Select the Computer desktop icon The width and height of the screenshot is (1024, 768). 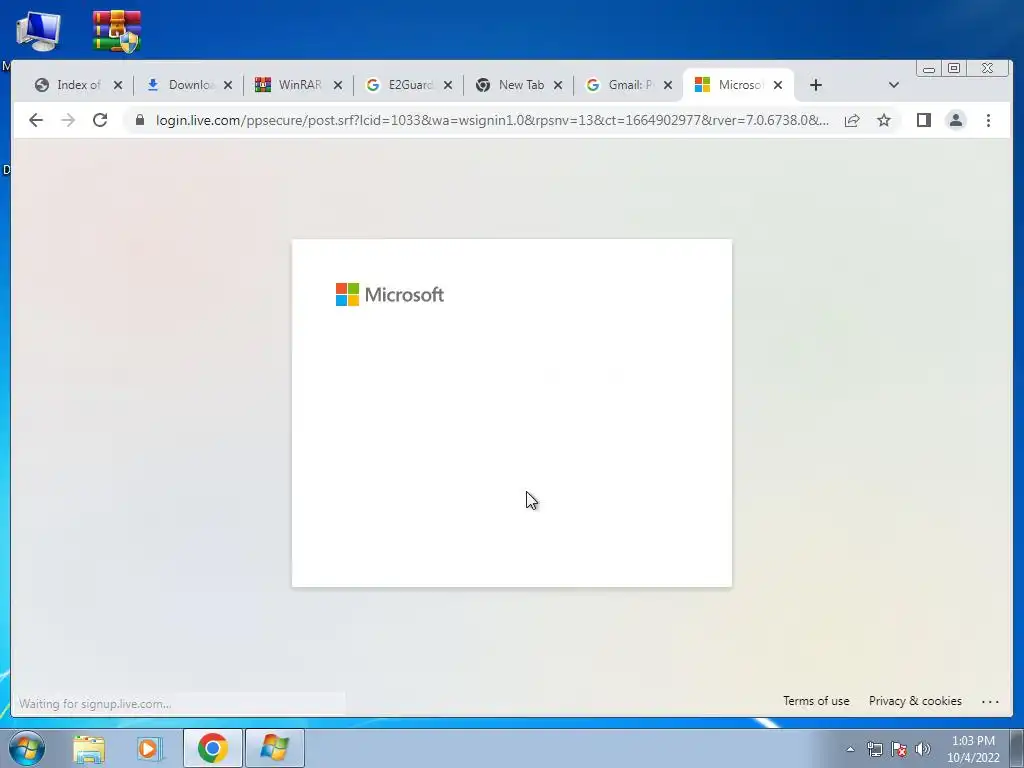pyautogui.click(x=39, y=31)
